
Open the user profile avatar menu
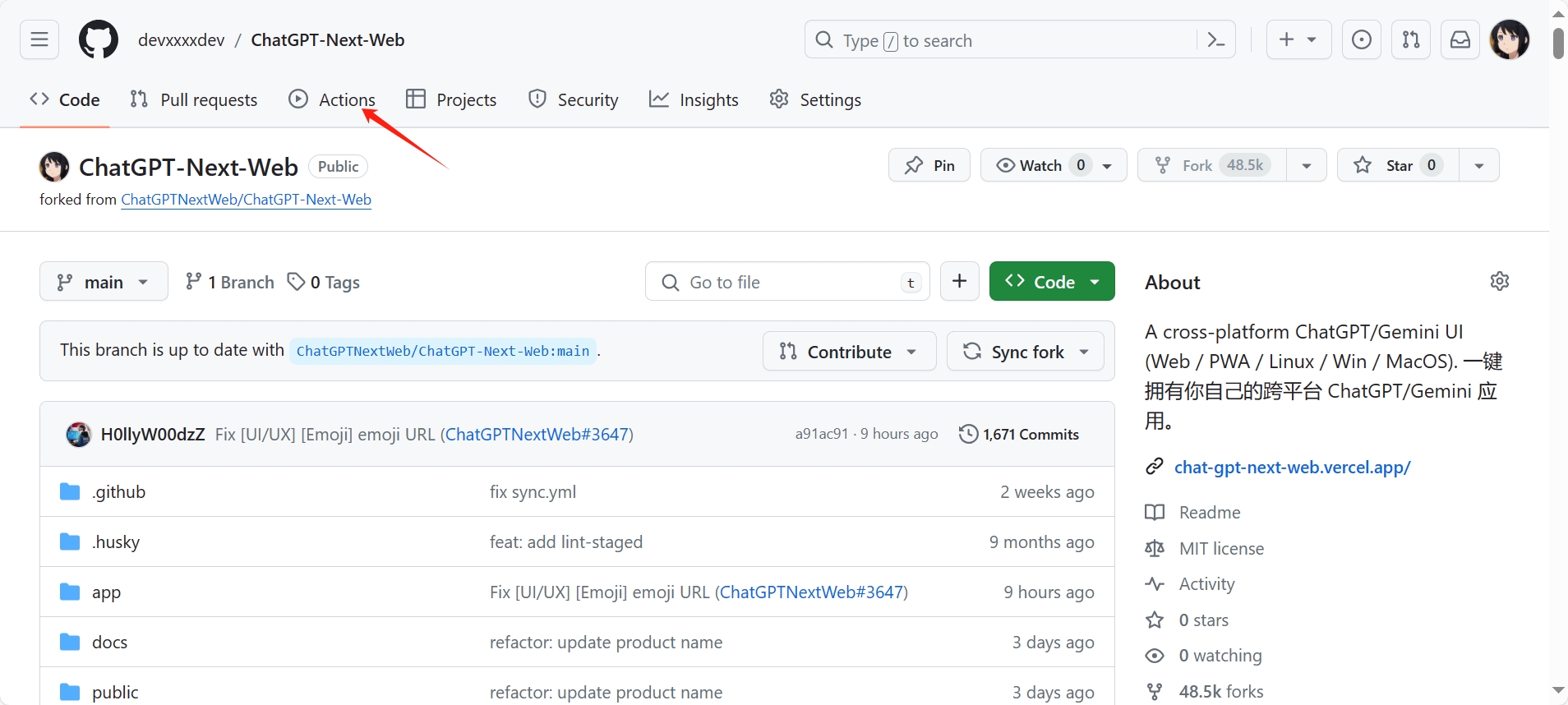tap(1510, 39)
